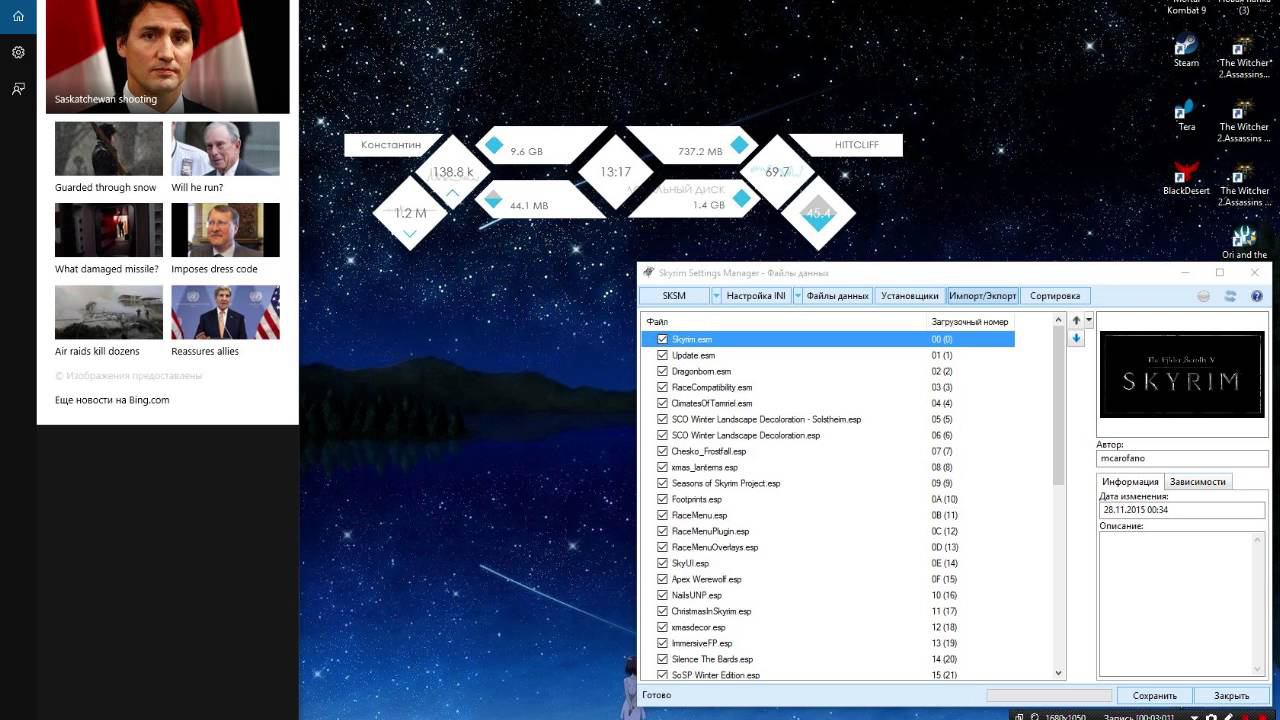Open the Импорт/Экспорт section
The image size is (1280, 720).
[983, 296]
